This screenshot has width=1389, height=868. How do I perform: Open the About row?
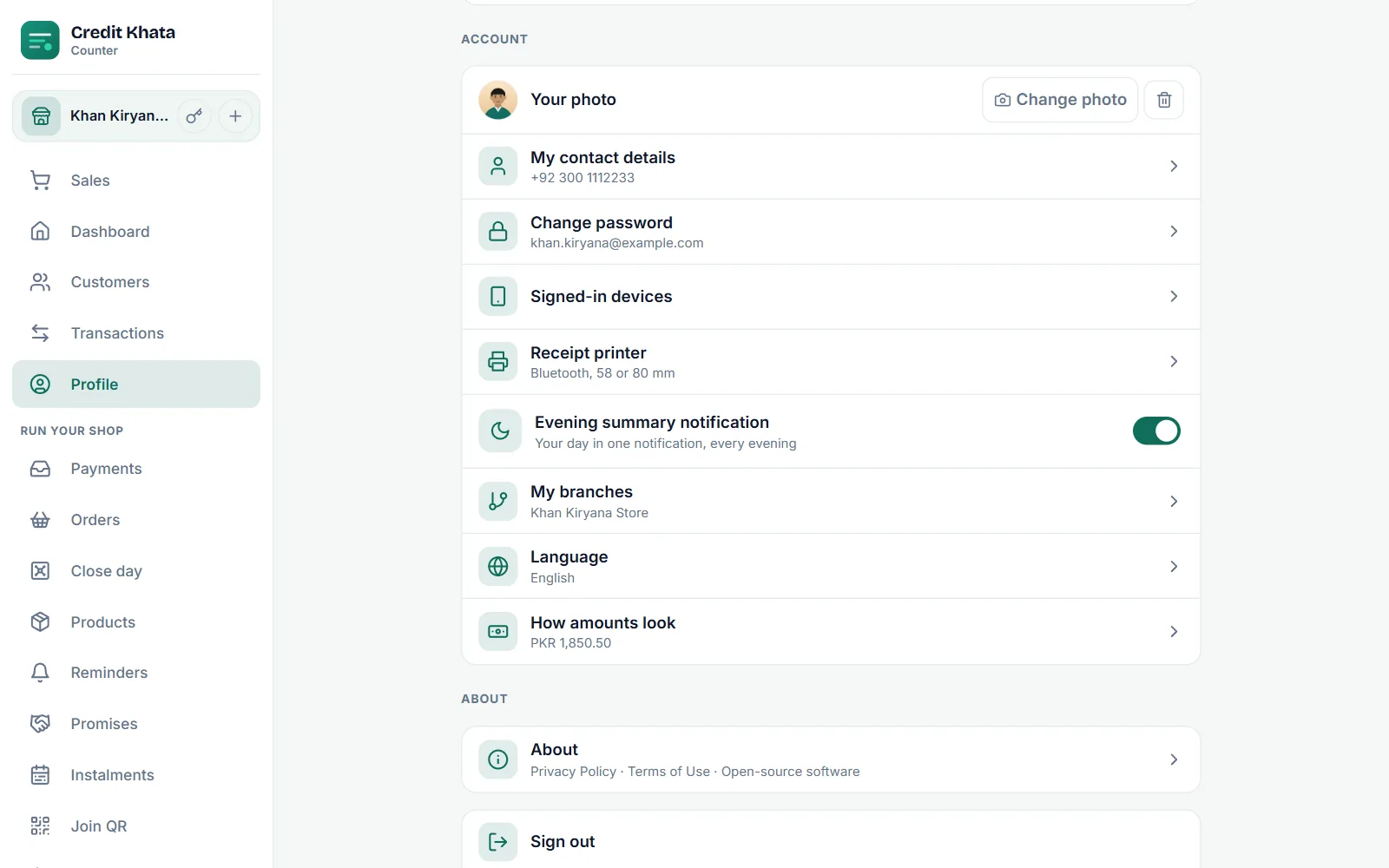tap(831, 759)
